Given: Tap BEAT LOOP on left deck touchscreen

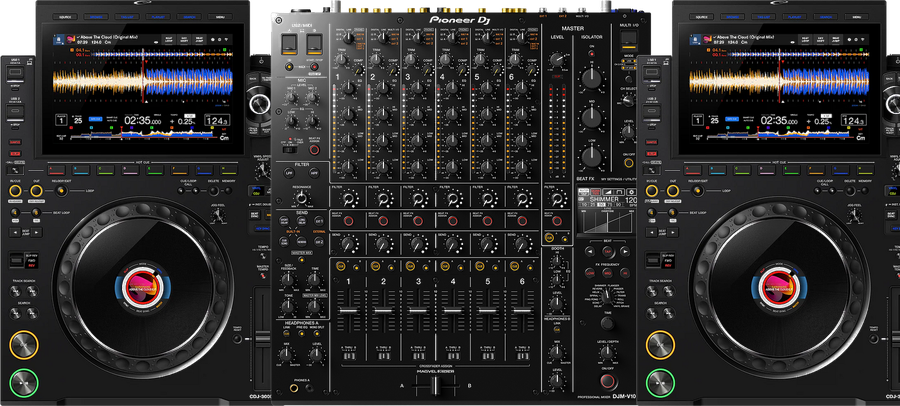Looking at the screenshot, I should (168, 40).
